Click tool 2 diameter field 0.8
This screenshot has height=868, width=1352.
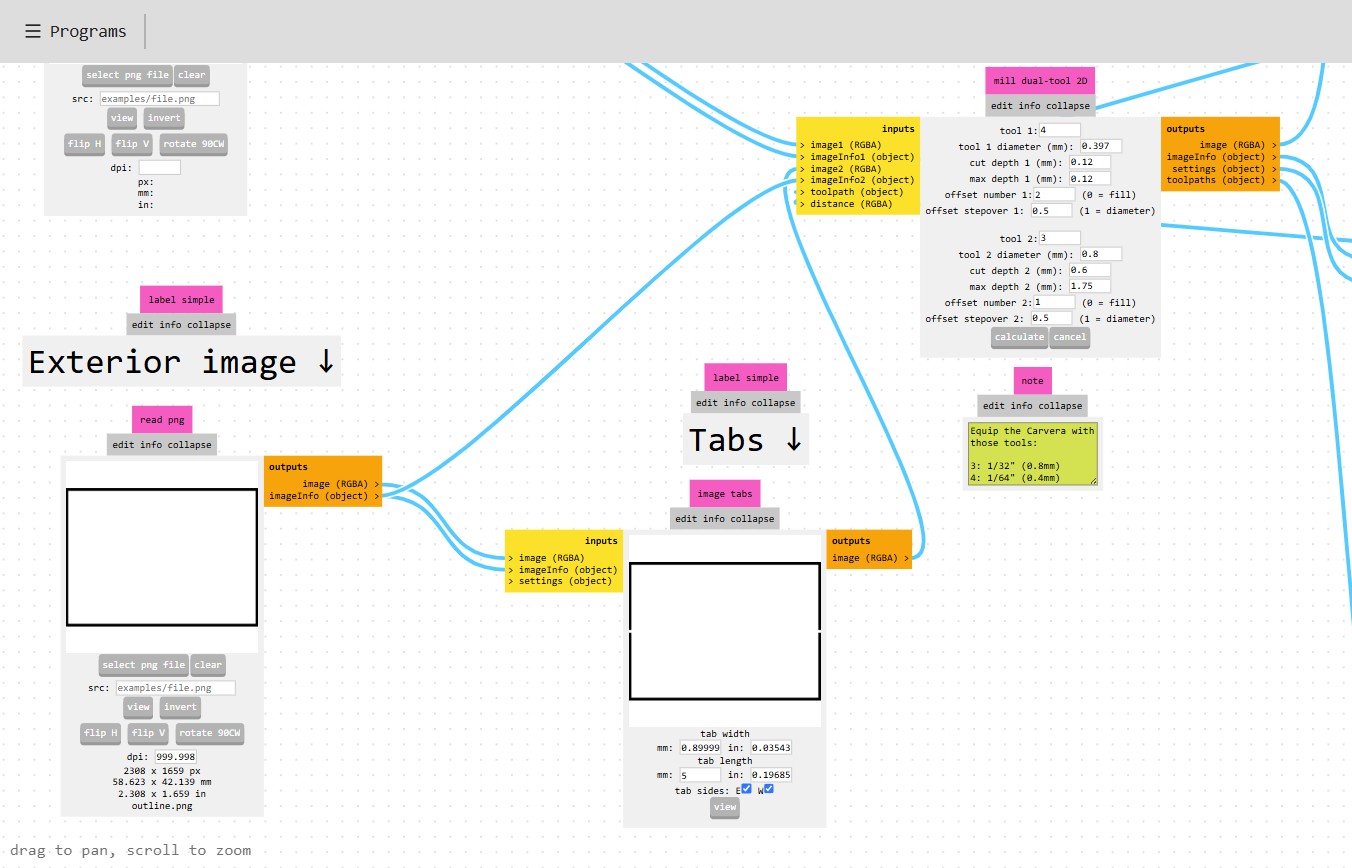[x=1100, y=254]
